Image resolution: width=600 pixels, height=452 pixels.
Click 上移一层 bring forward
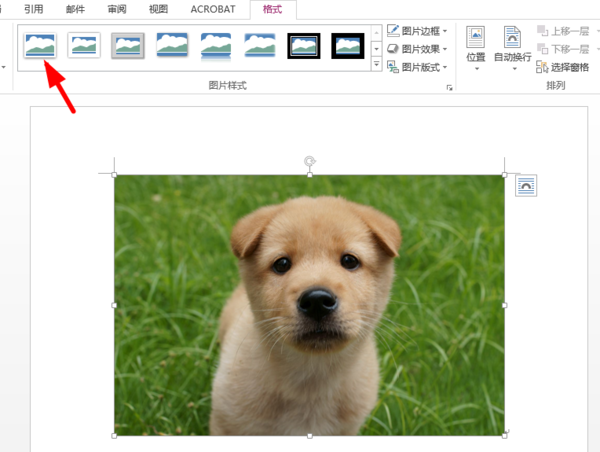(x=569, y=31)
